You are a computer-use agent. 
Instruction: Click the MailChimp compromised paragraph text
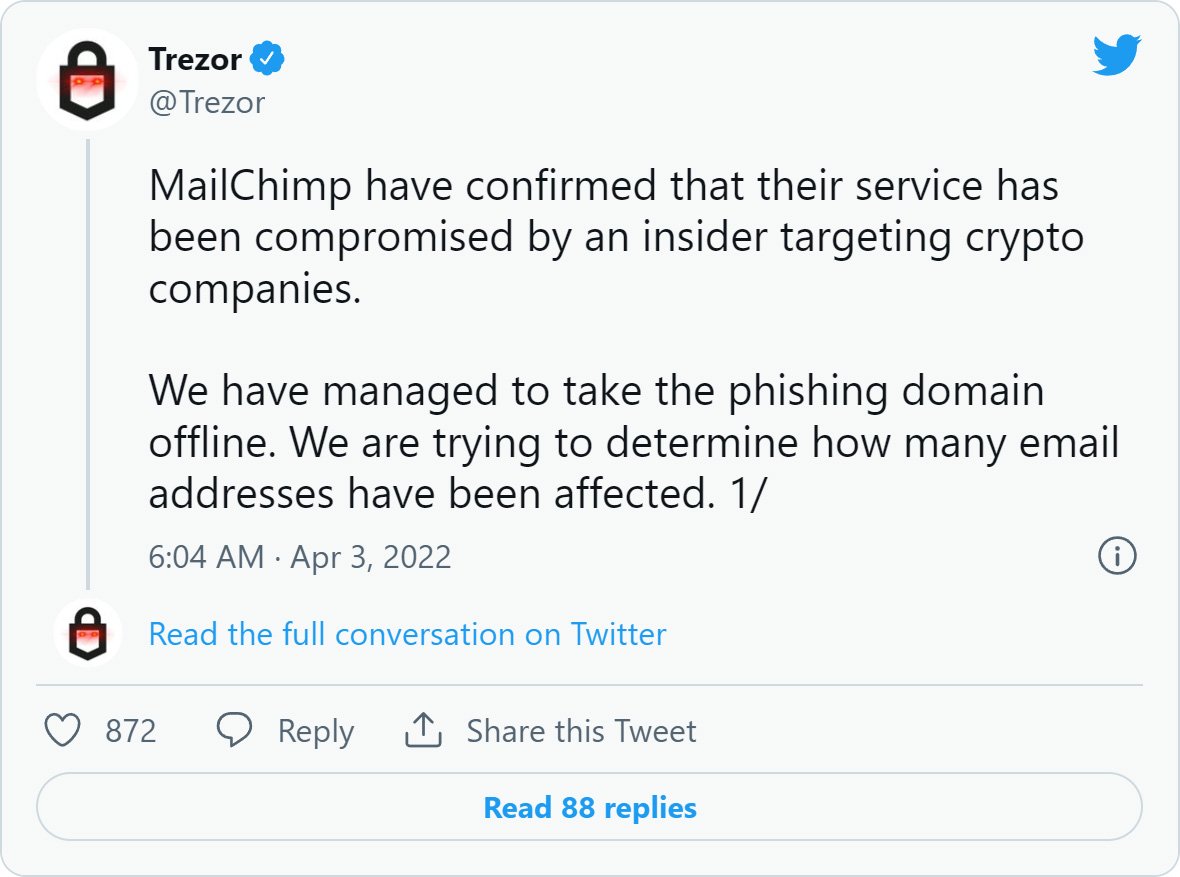tap(616, 238)
